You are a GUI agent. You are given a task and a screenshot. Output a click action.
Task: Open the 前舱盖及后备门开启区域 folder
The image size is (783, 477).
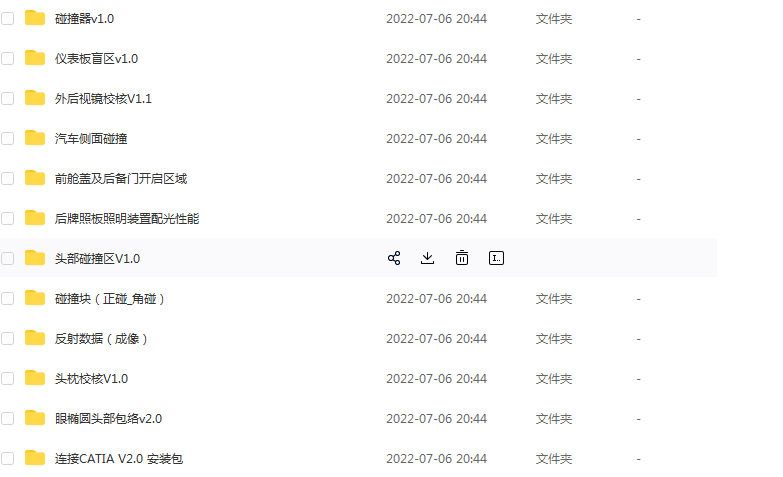point(121,179)
